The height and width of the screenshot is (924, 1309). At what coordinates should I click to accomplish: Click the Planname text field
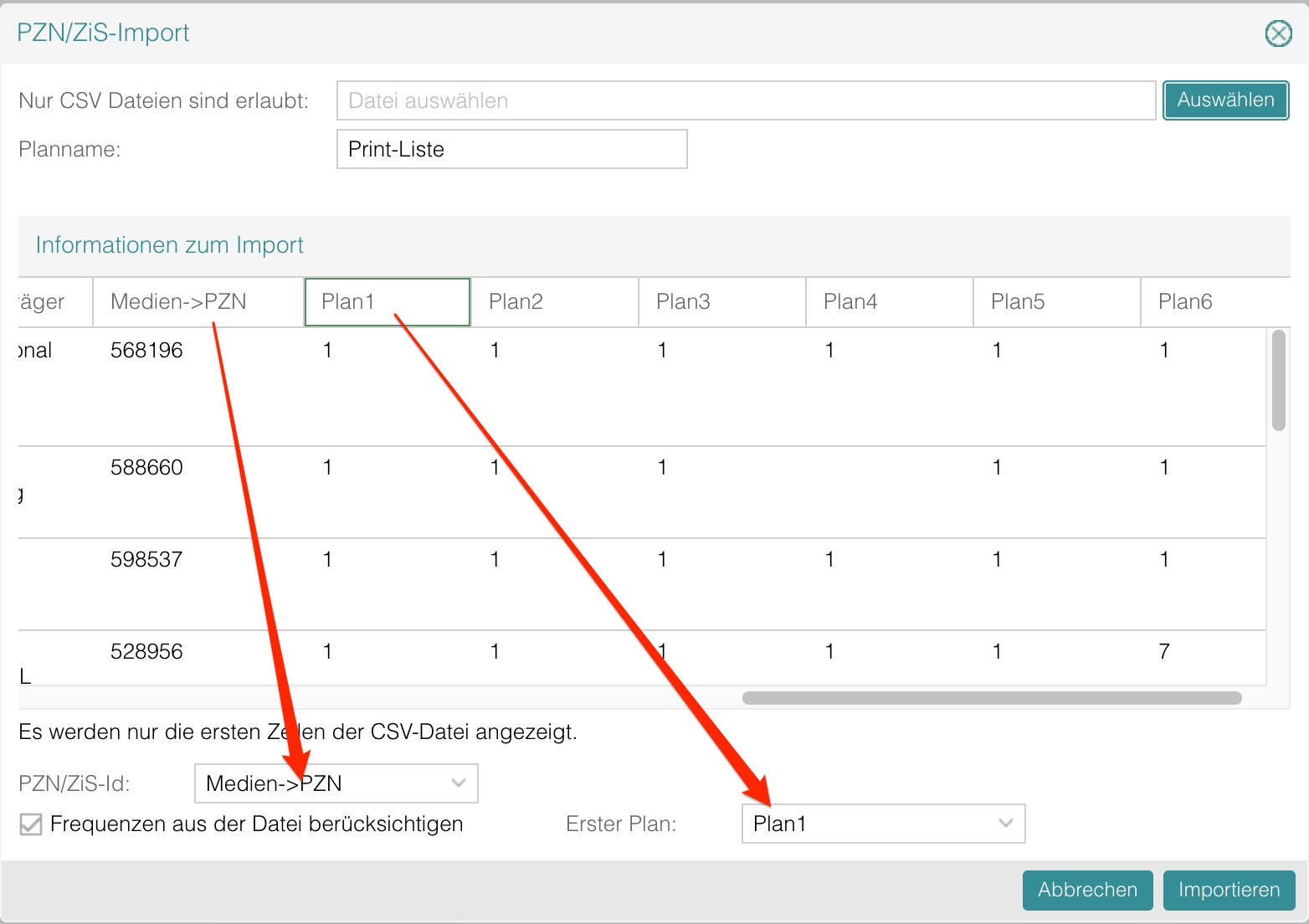(x=511, y=149)
